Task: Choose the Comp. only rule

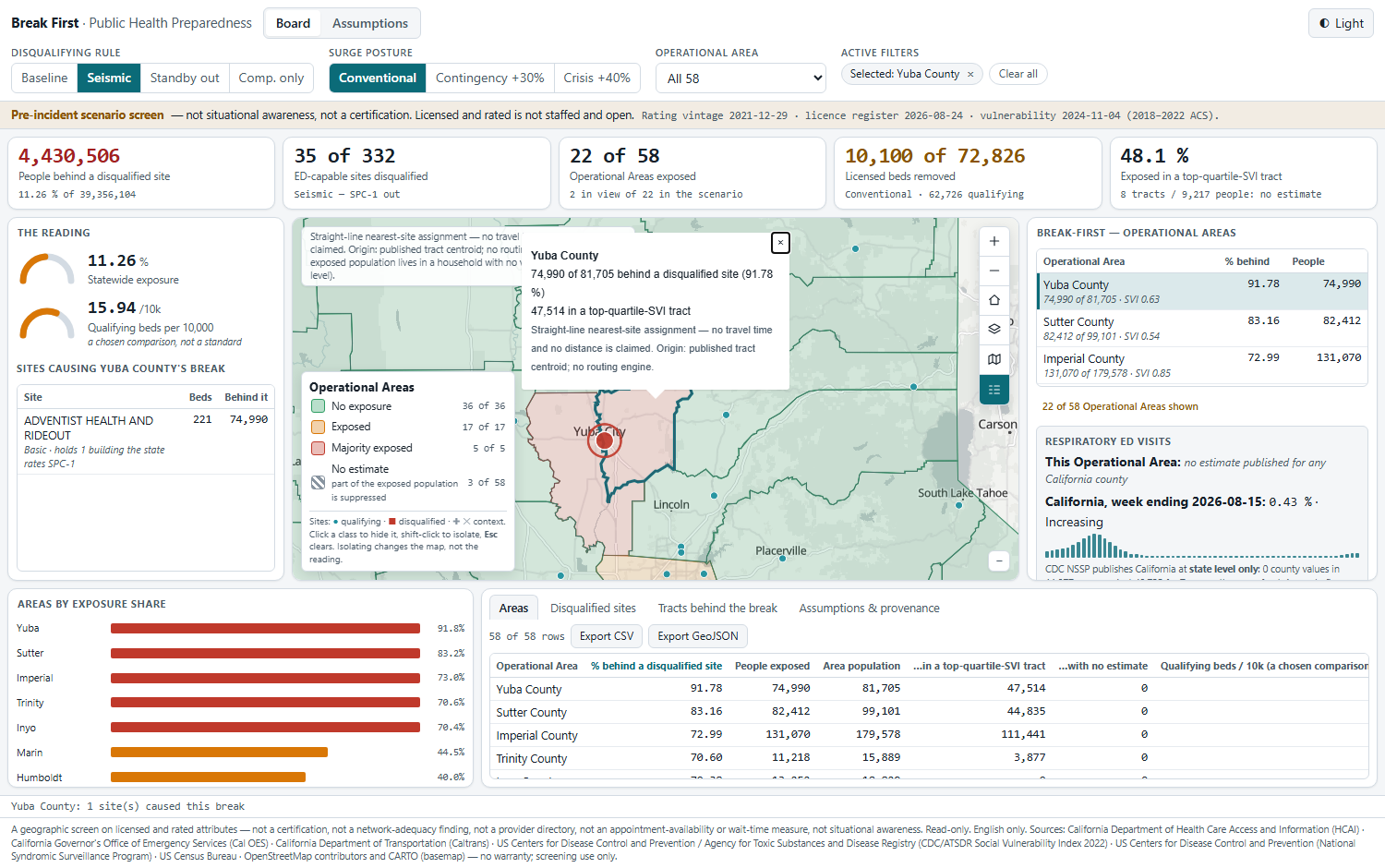Action: pyautogui.click(x=271, y=78)
